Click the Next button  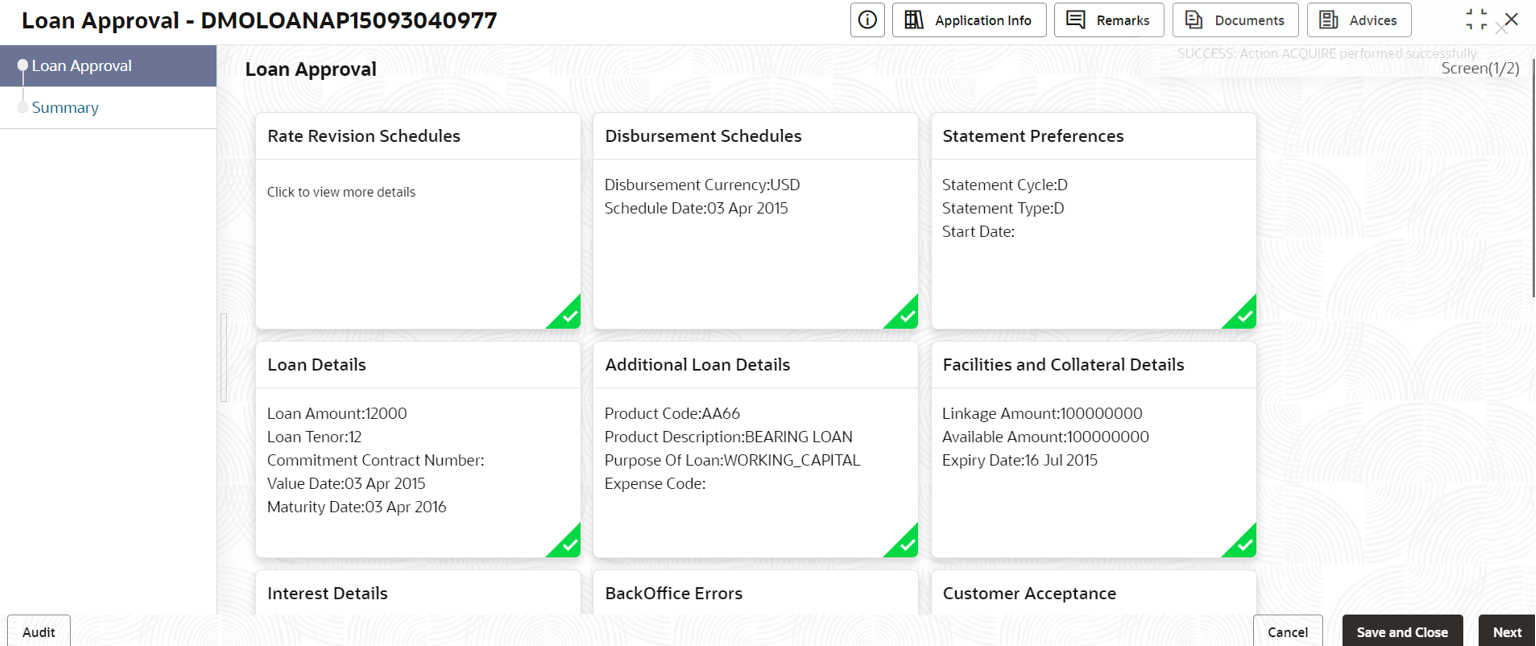(x=1507, y=631)
